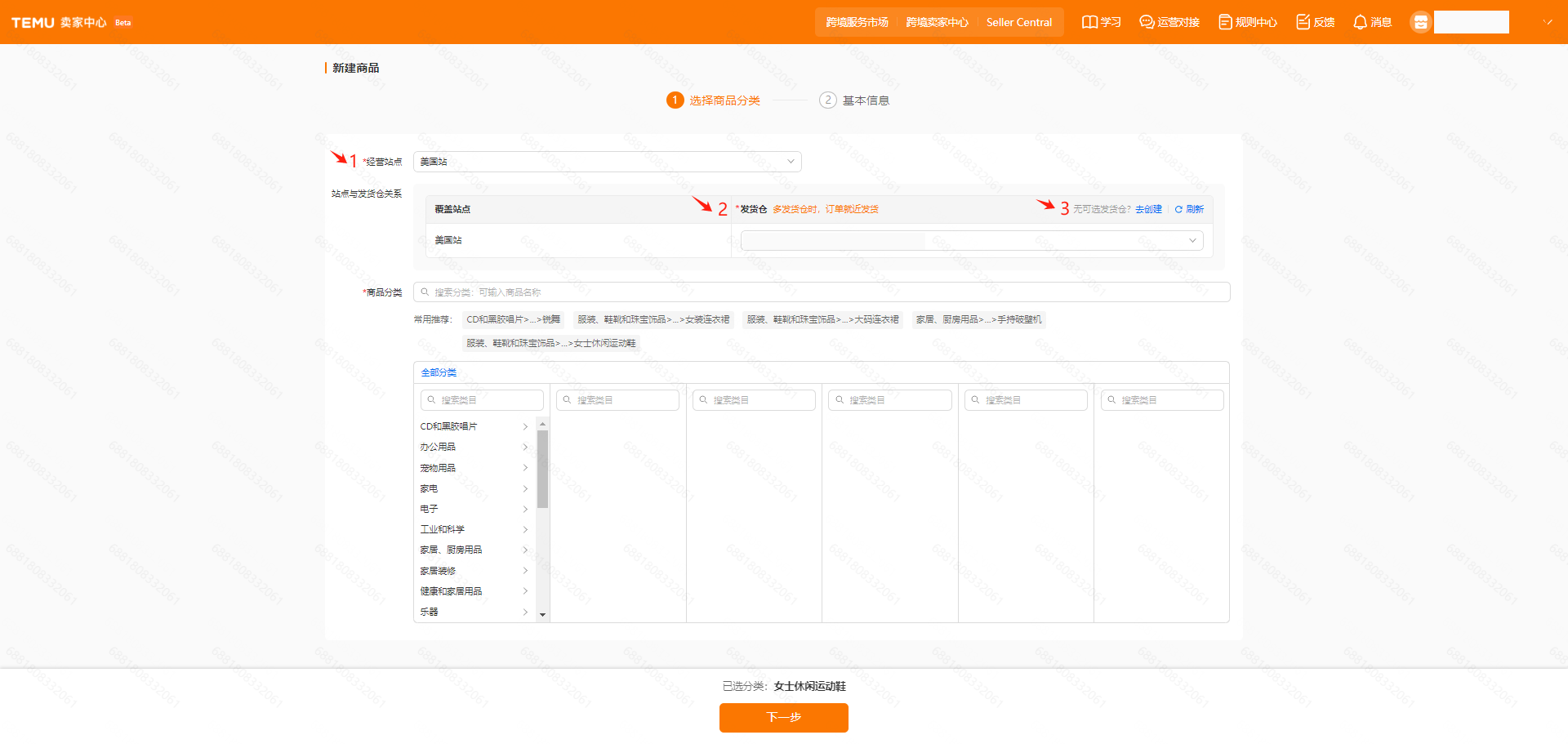The image size is (1568, 744).
Task: Open the 经营站点 dropdown
Action: [607, 162]
